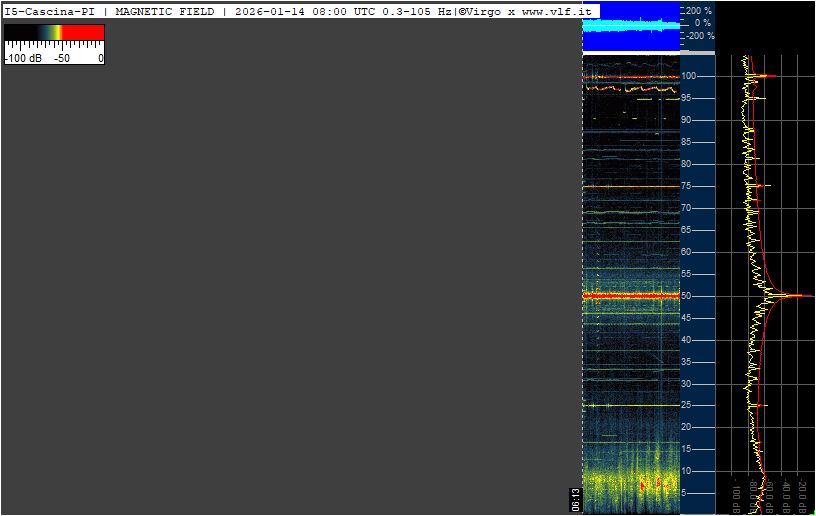Click the 5 Hz frequency axis label
The width and height of the screenshot is (816, 516).
pos(684,493)
